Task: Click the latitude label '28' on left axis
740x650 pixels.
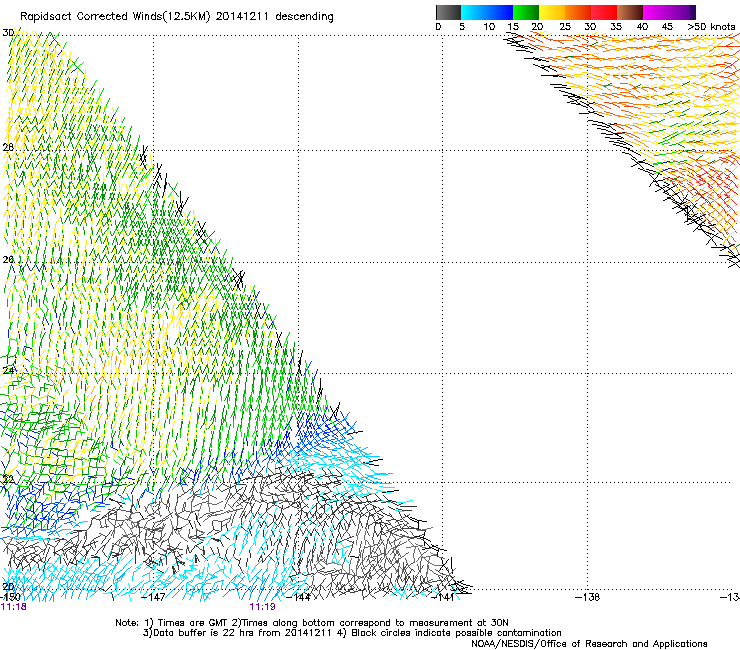Action: (x=8, y=147)
